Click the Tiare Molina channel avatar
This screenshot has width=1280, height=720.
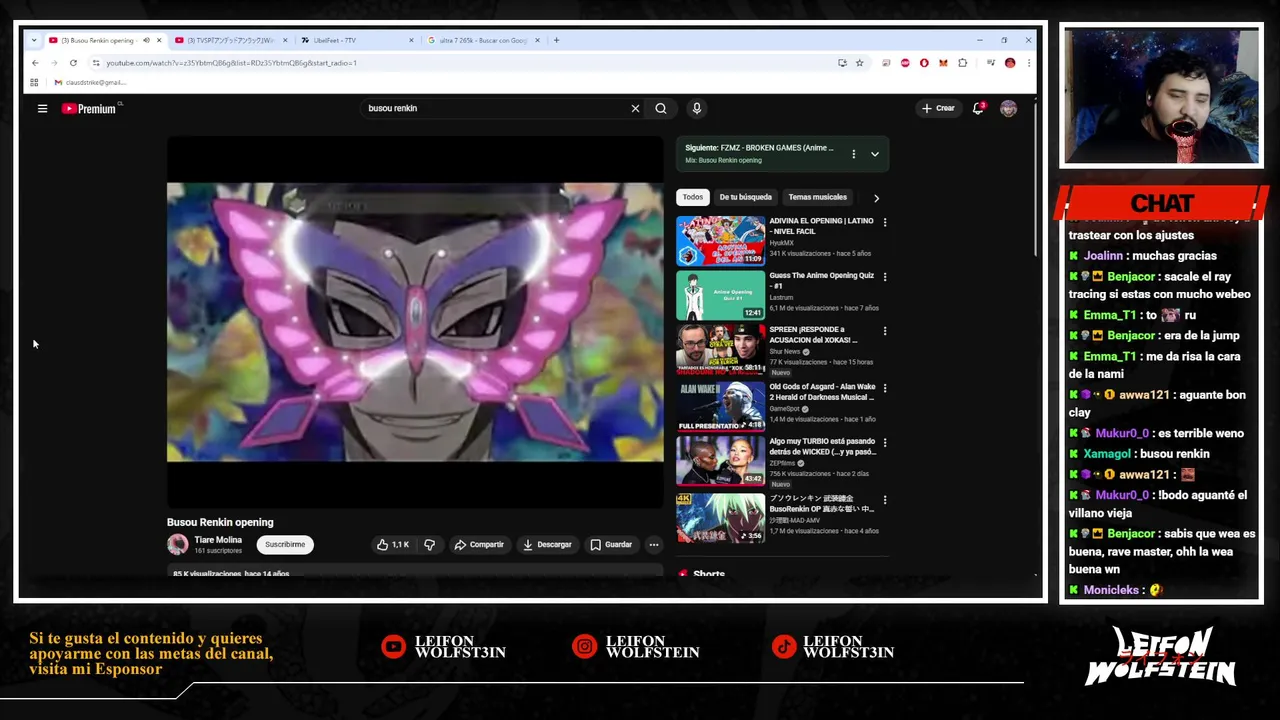point(178,544)
